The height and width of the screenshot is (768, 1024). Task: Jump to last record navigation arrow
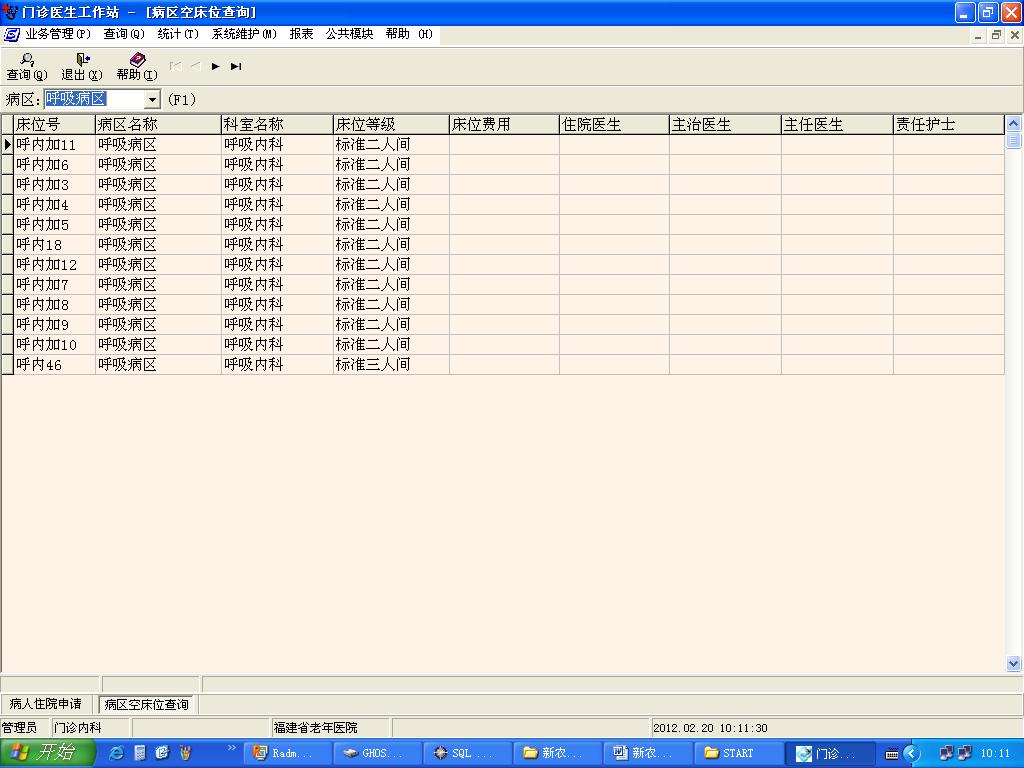click(x=236, y=66)
